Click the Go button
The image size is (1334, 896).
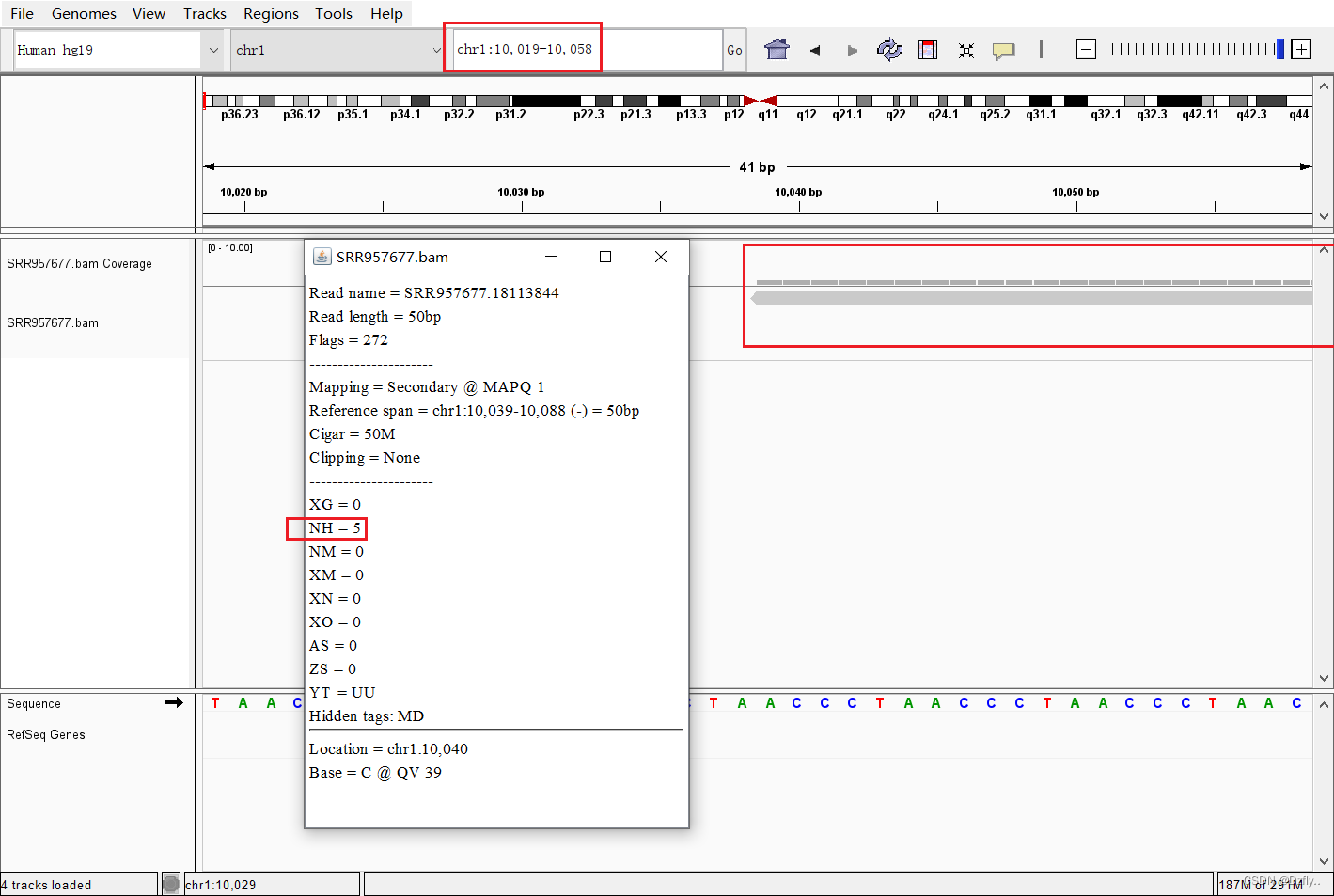coord(734,50)
